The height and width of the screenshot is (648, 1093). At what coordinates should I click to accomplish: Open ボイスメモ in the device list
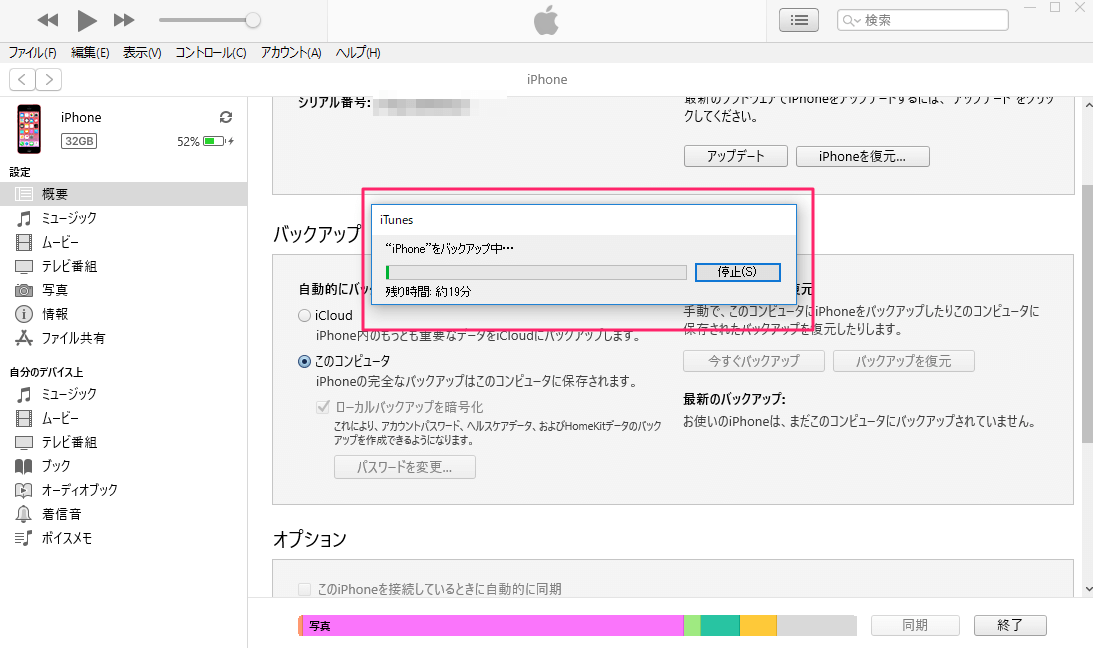[x=66, y=538]
